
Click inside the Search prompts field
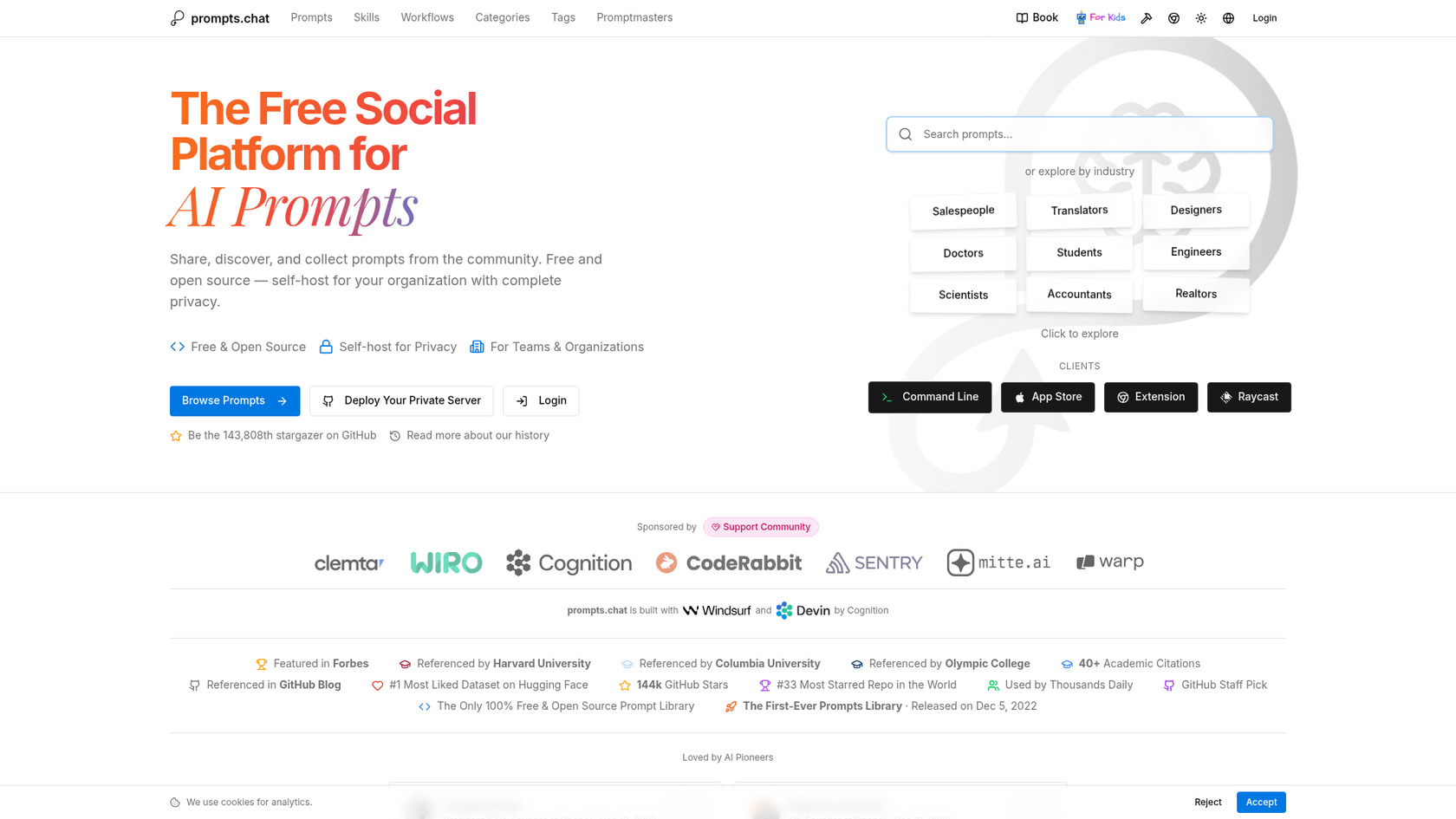click(1079, 134)
